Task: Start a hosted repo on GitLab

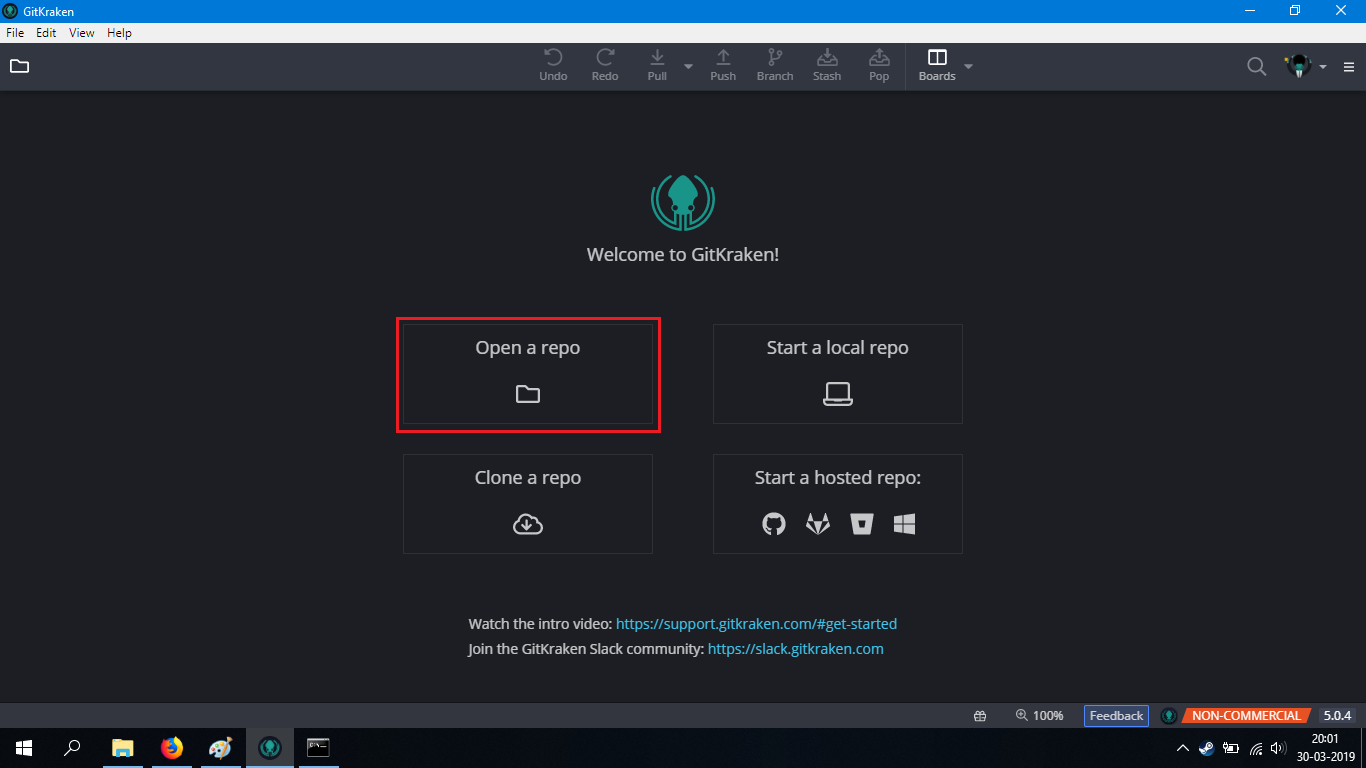Action: click(818, 524)
